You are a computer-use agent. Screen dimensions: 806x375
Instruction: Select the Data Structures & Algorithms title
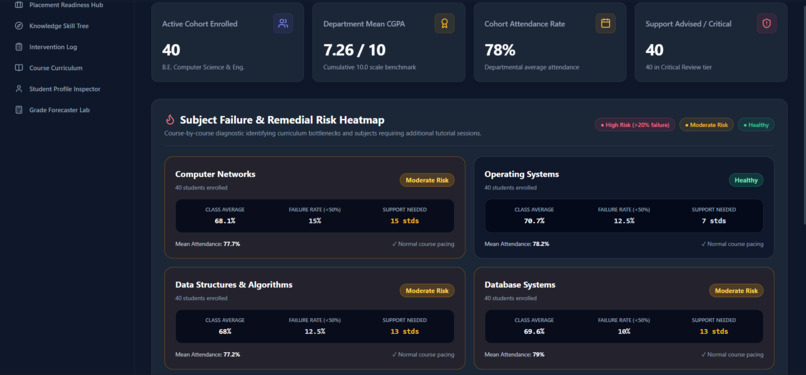point(233,285)
